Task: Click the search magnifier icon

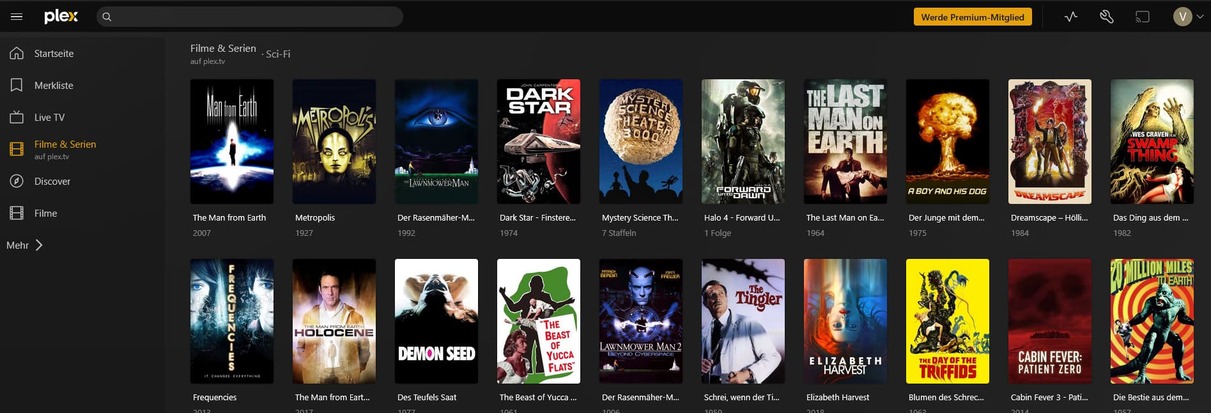Action: (x=107, y=17)
